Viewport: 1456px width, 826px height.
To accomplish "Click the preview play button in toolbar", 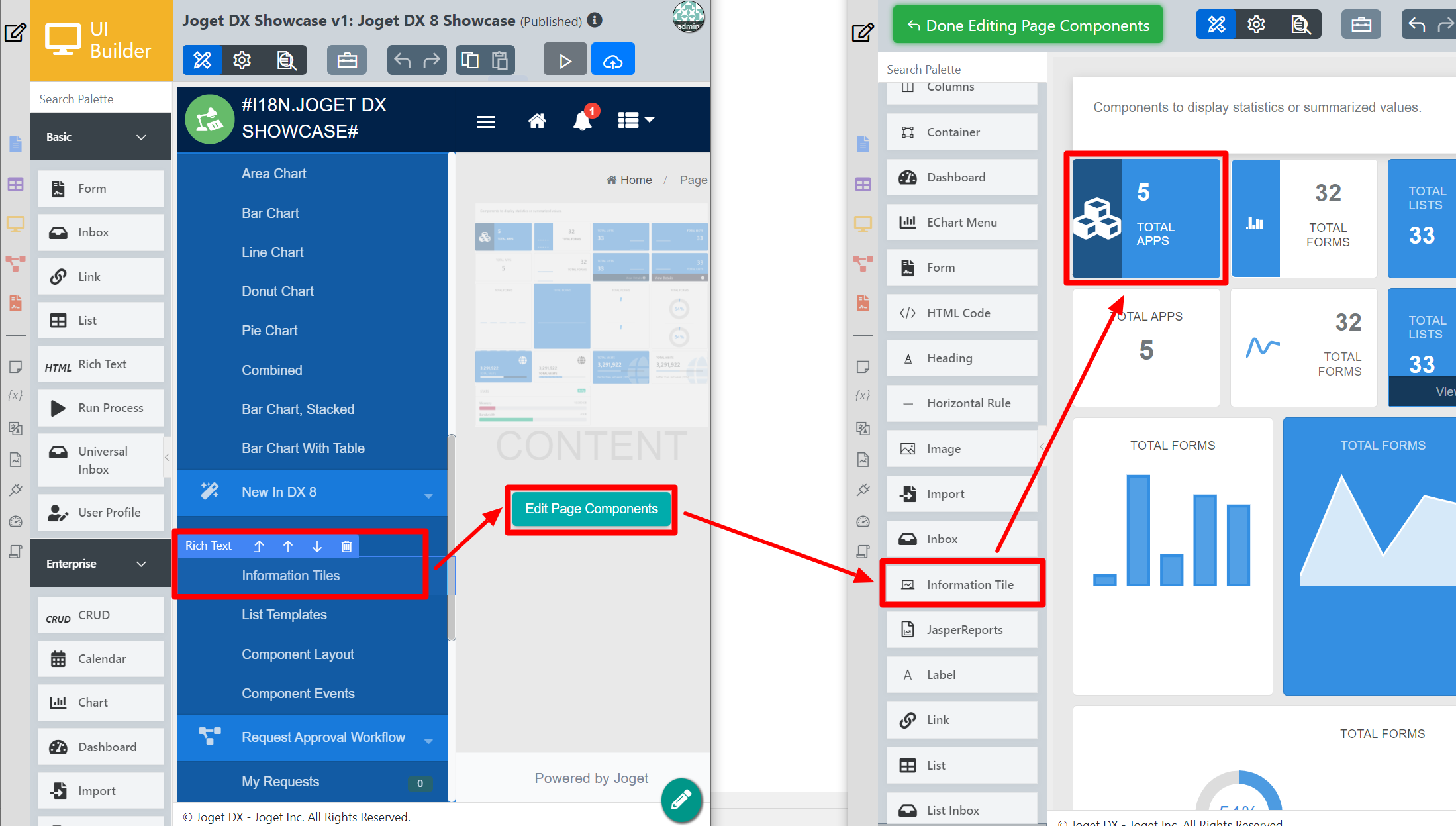I will 565,60.
